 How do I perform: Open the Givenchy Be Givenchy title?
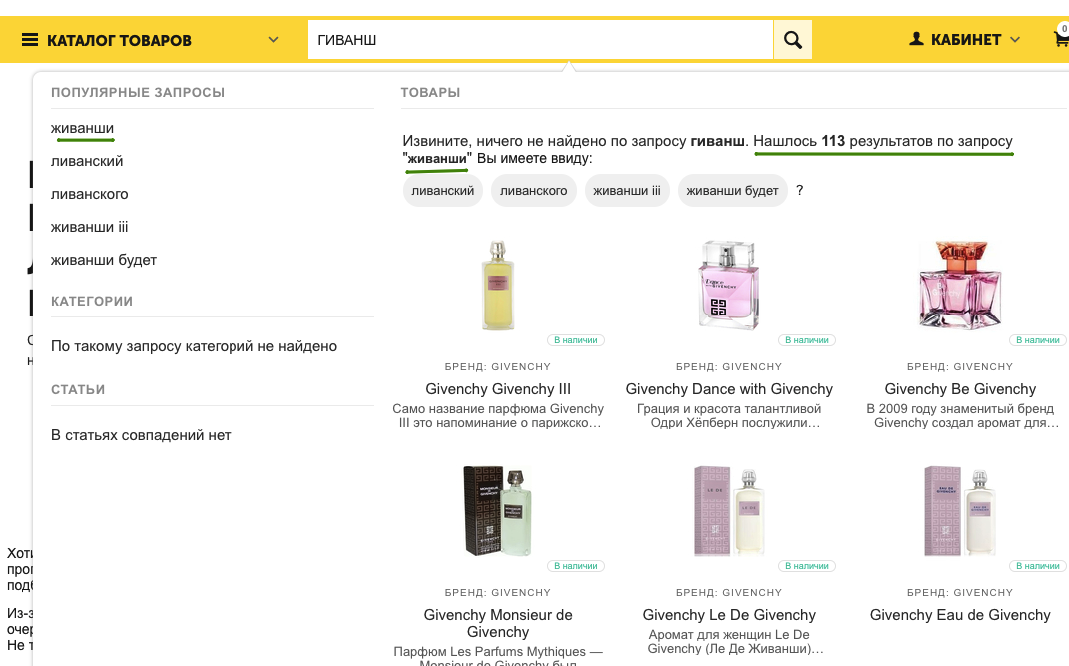click(960, 389)
